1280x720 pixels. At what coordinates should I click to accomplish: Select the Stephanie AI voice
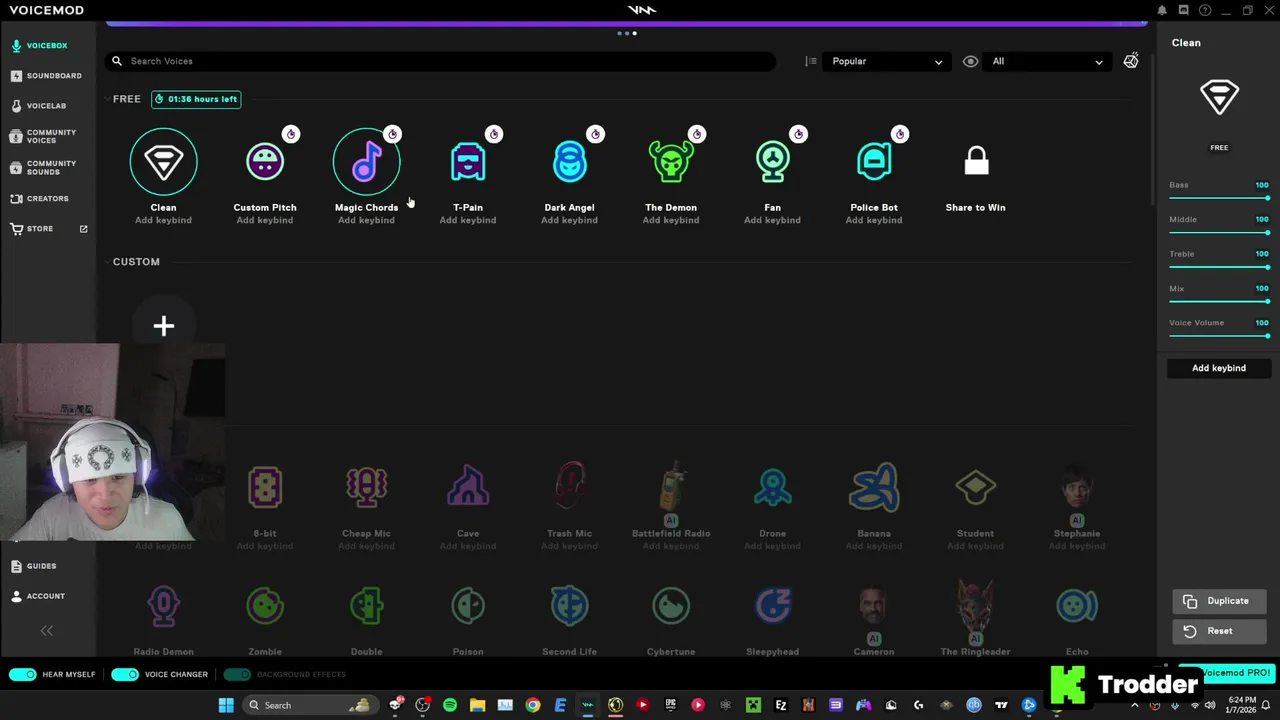coord(1077,487)
